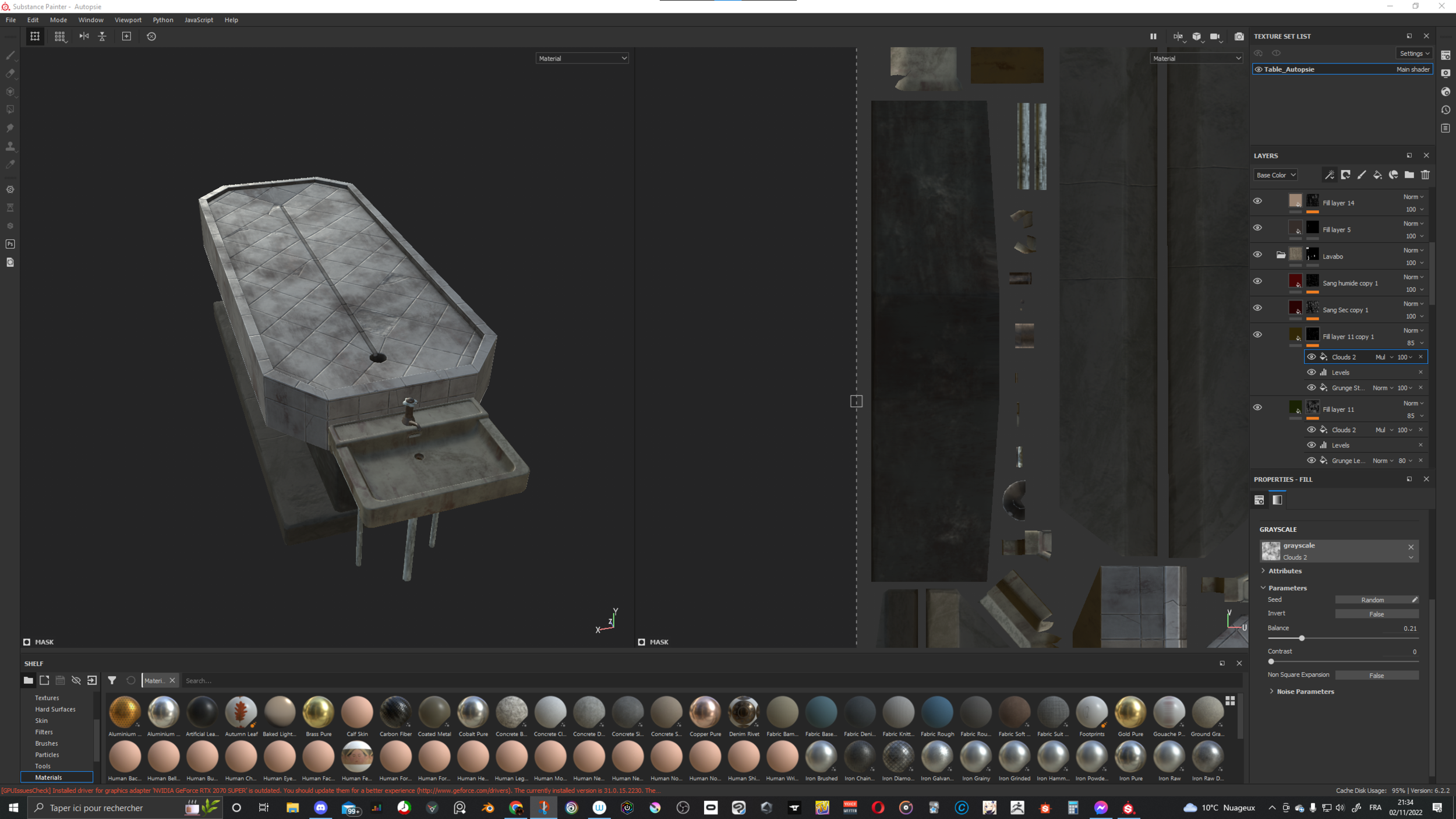Click the add paint layer brush icon

tap(1362, 175)
